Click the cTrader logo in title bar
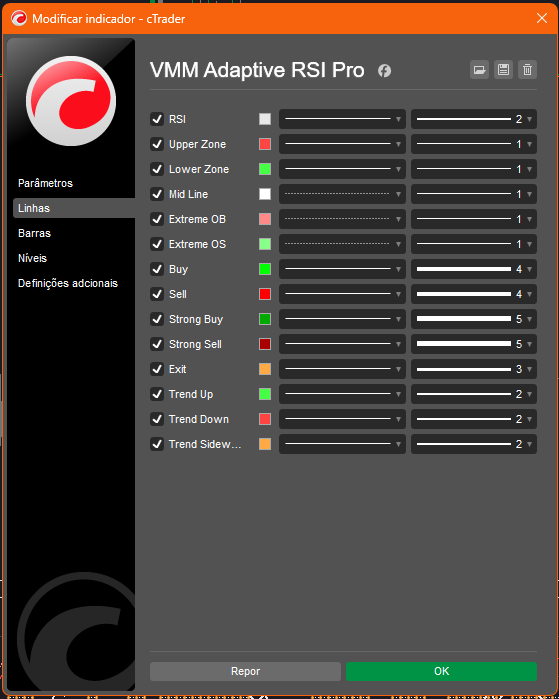Image resolution: width=559 pixels, height=699 pixels. [19, 18]
